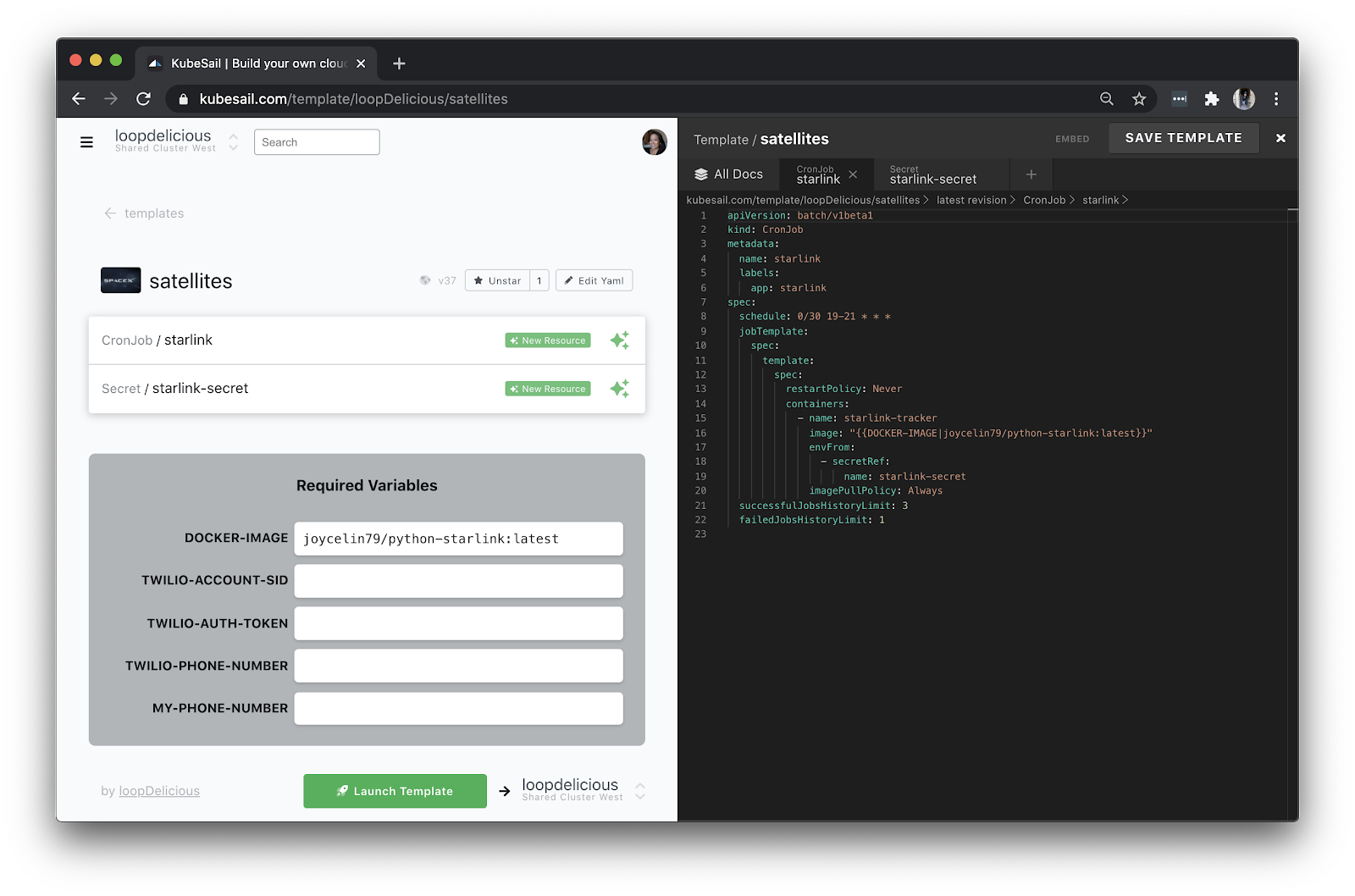Close the KubeSail browser tab
Viewport: 1355px width, 896px height.
click(361, 64)
